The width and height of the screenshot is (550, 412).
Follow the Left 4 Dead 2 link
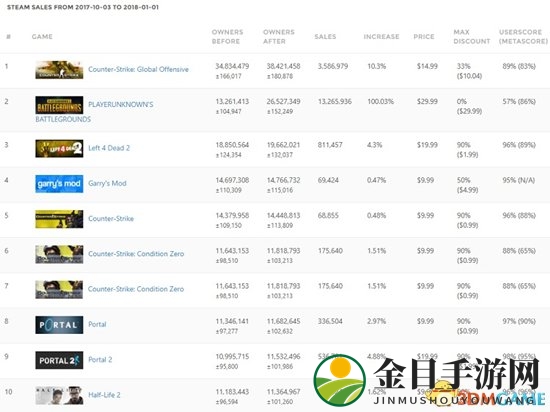click(x=109, y=148)
